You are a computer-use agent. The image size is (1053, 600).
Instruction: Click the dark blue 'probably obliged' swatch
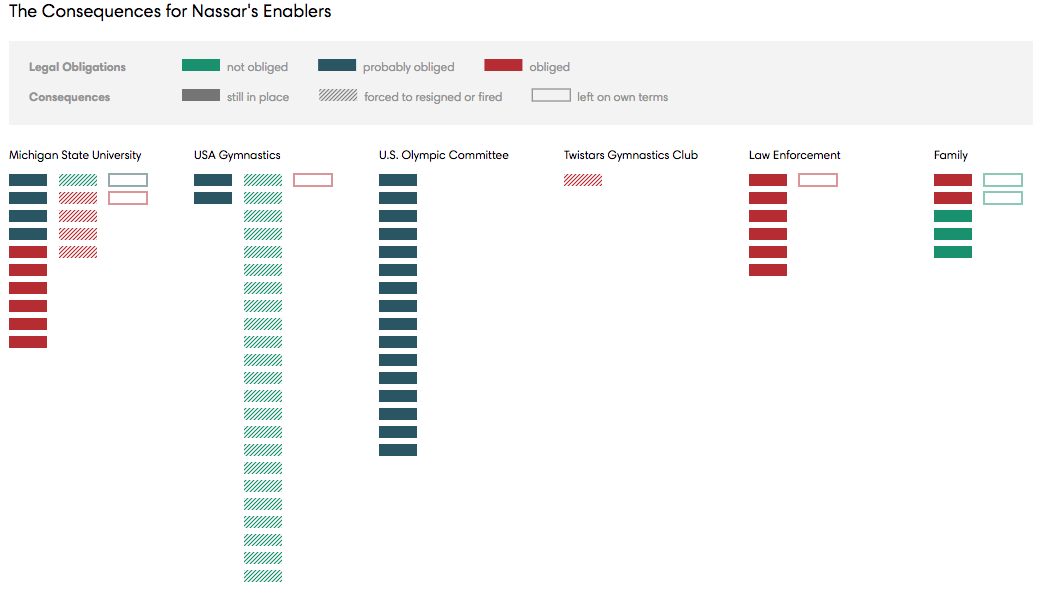pyautogui.click(x=336, y=66)
